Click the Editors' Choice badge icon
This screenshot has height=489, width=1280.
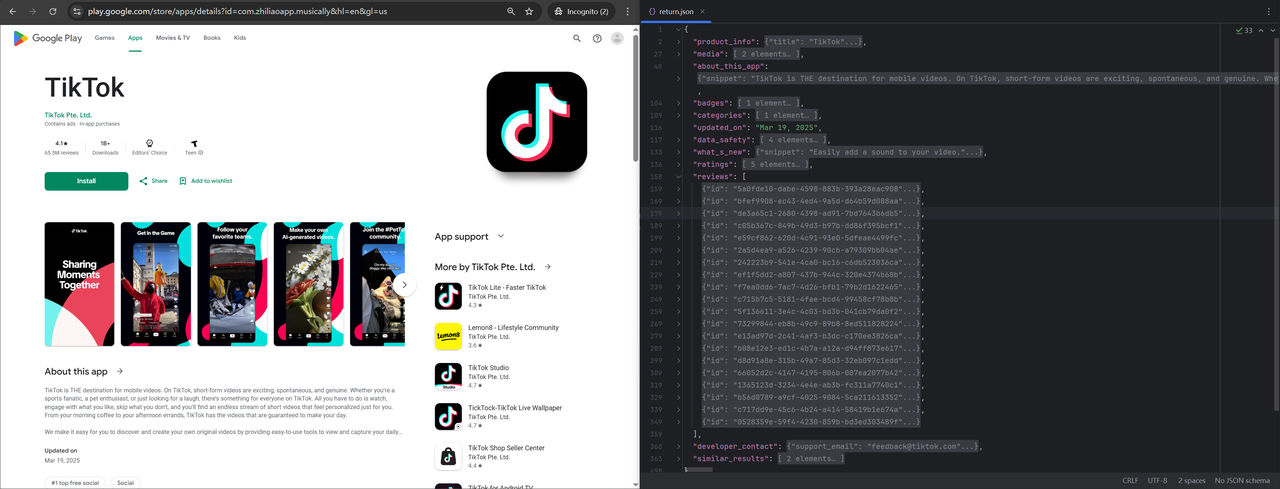coord(150,144)
